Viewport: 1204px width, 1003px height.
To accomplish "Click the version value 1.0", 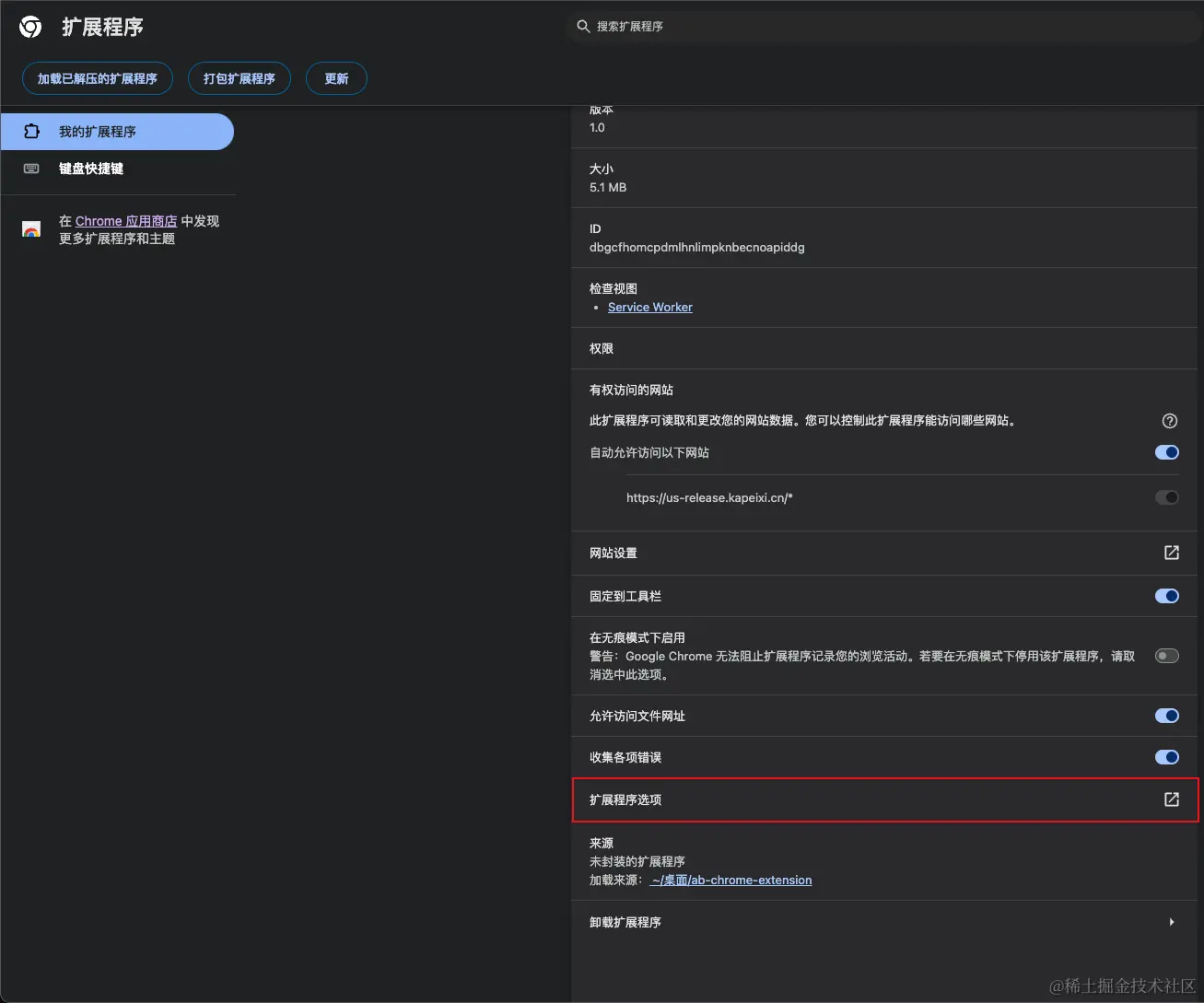I will 597,127.
